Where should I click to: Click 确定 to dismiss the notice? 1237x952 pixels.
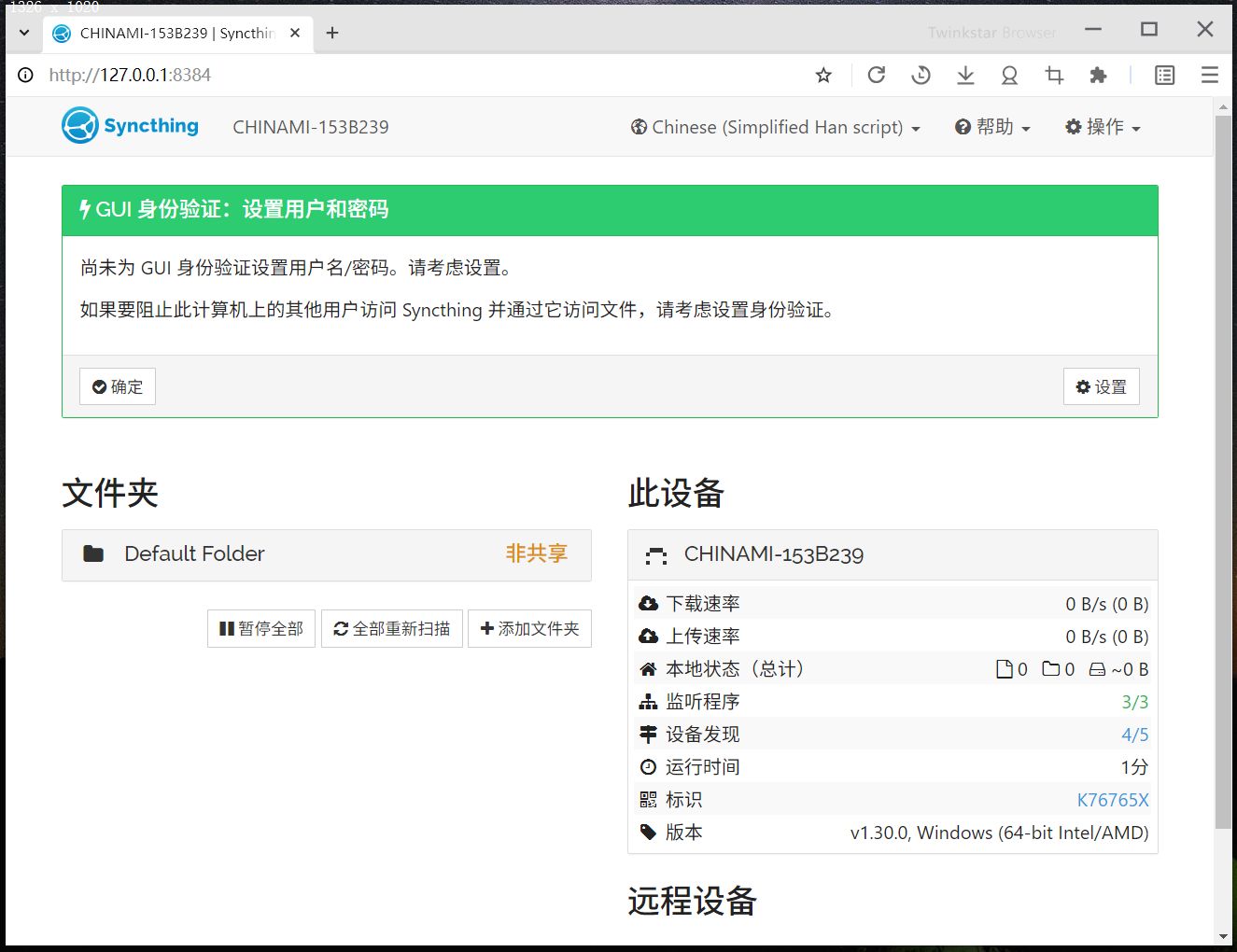click(118, 386)
